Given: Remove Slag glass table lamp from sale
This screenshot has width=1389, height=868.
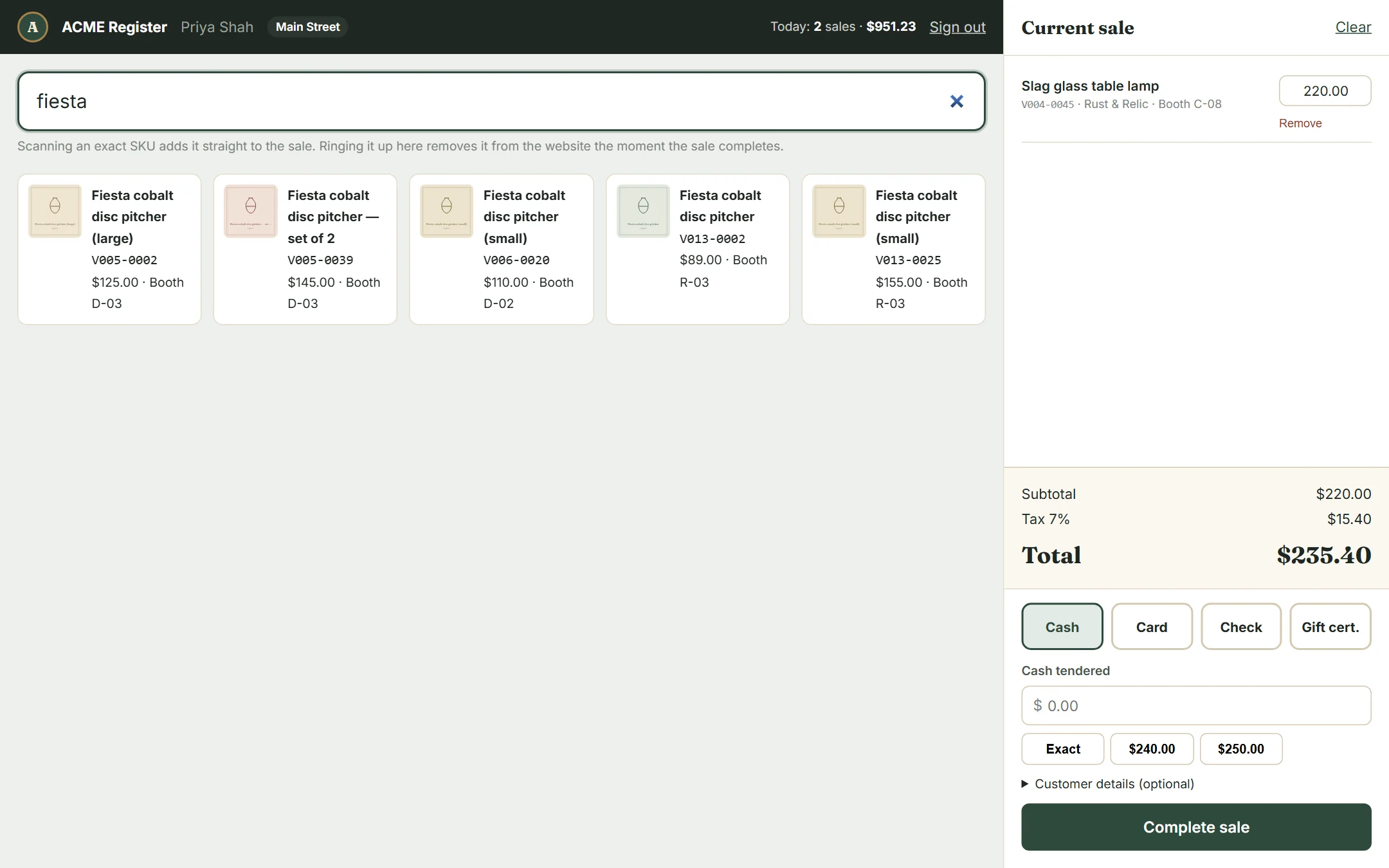Looking at the screenshot, I should [1300, 123].
